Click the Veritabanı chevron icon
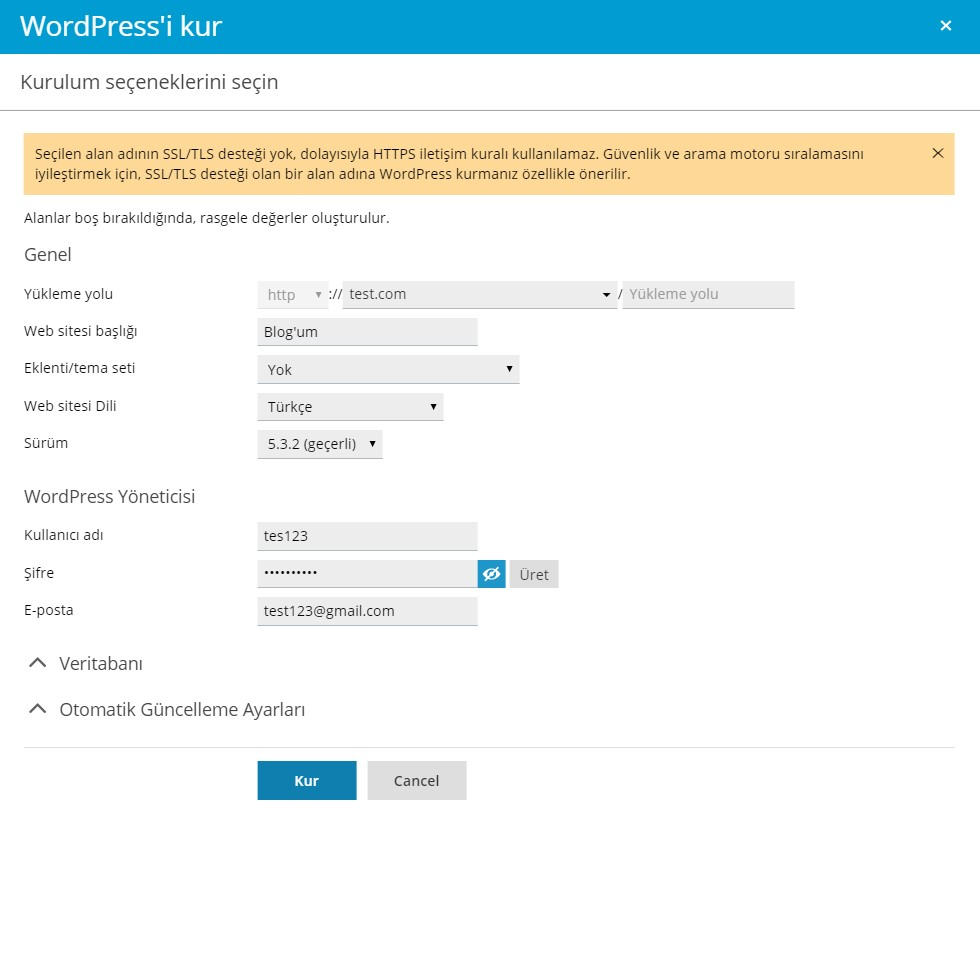 point(38,662)
